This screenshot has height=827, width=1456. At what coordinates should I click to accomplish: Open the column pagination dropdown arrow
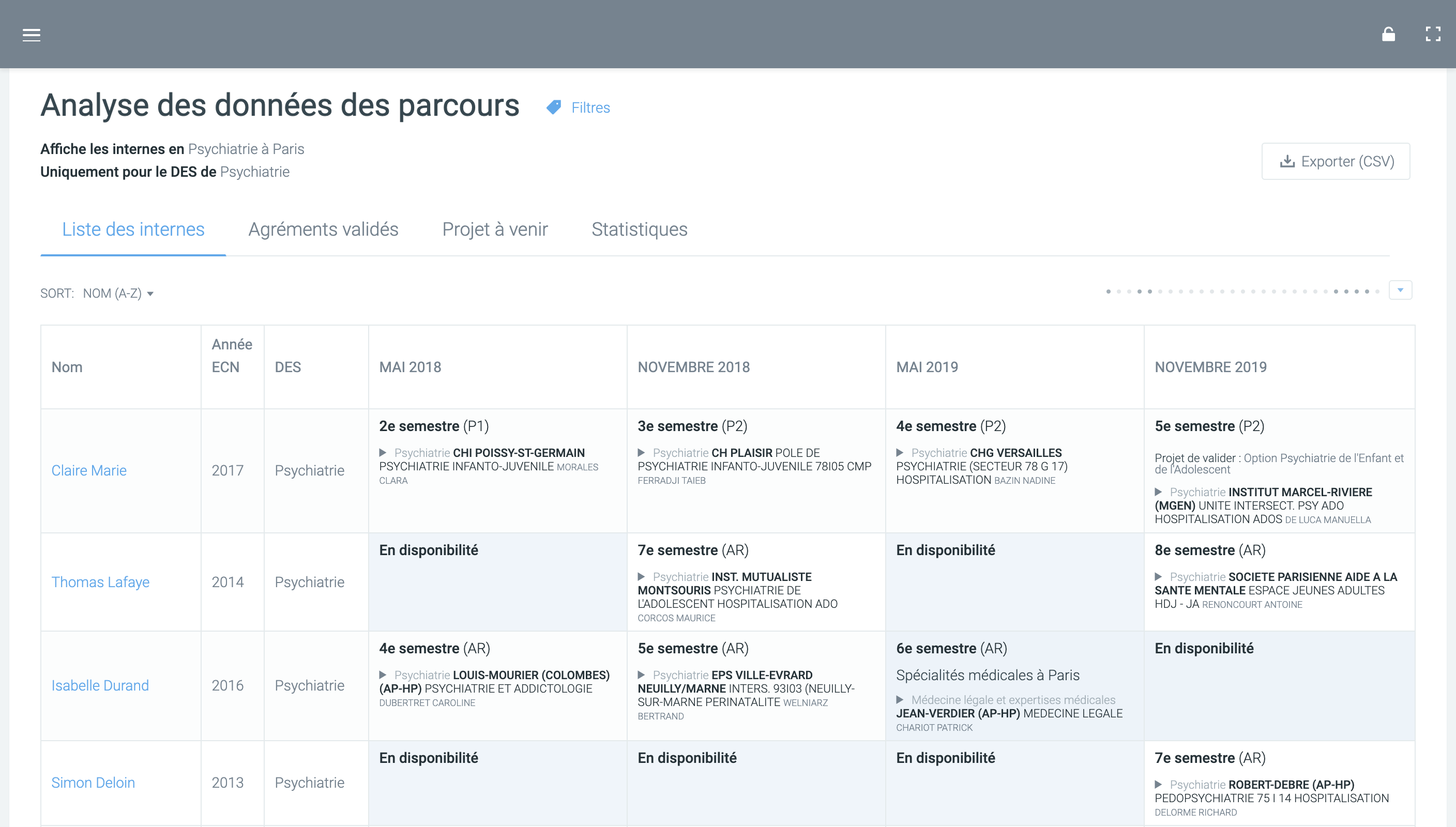(1400, 290)
